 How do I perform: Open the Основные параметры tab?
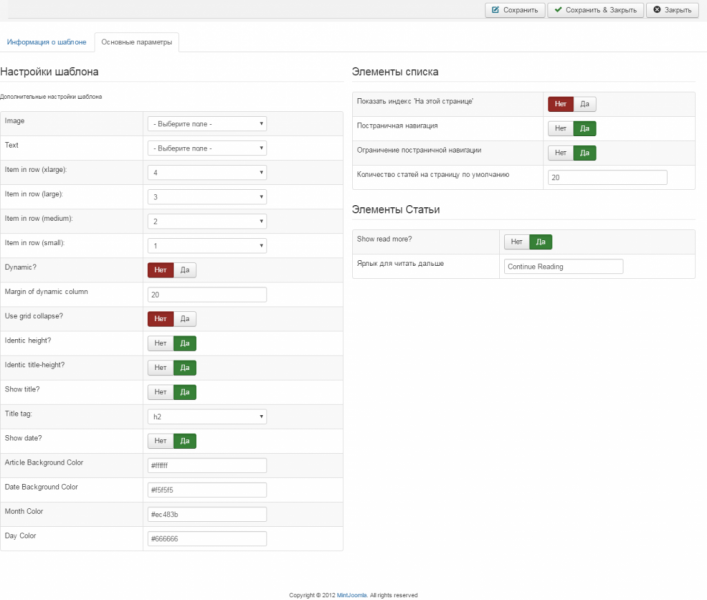click(x=136, y=42)
